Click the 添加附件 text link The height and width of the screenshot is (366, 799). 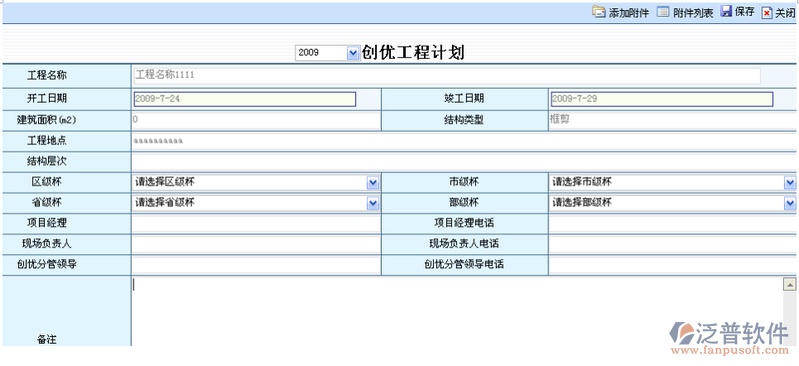(629, 13)
